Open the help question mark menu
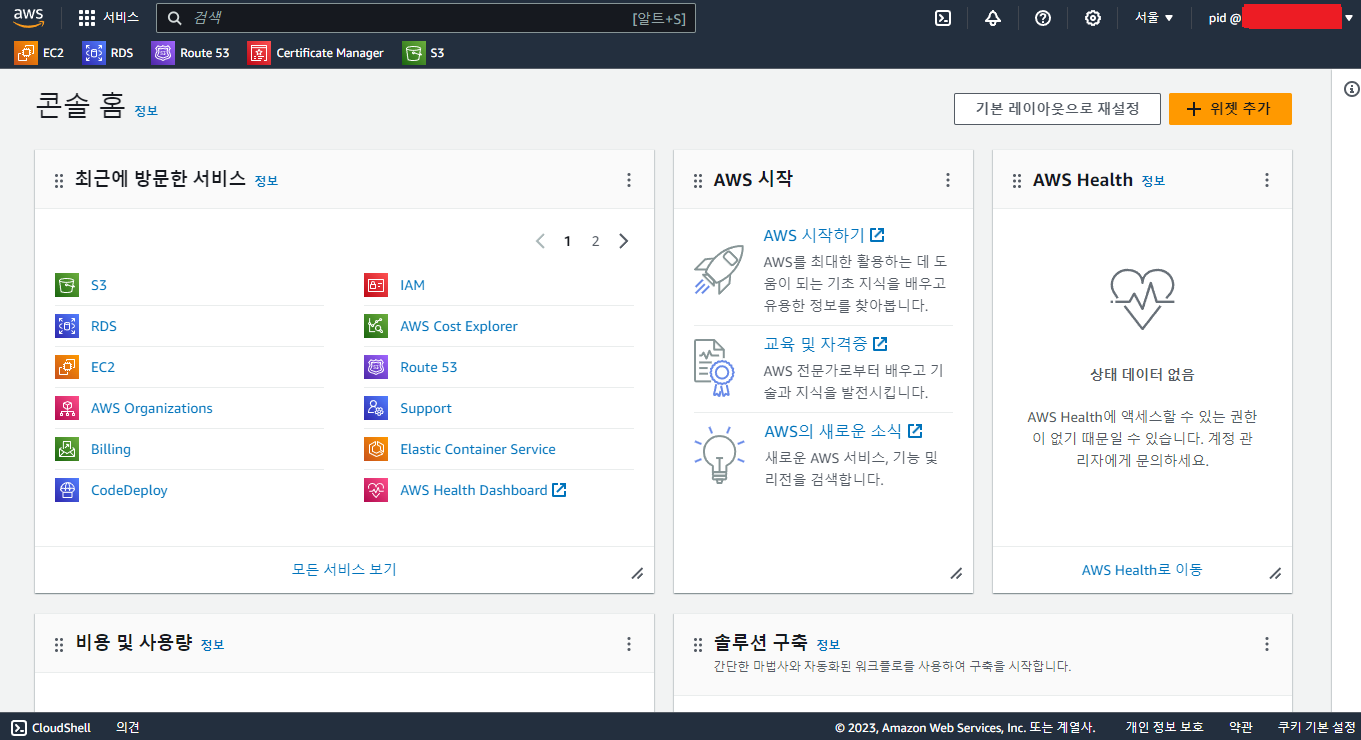The width and height of the screenshot is (1361, 740). click(x=1042, y=18)
